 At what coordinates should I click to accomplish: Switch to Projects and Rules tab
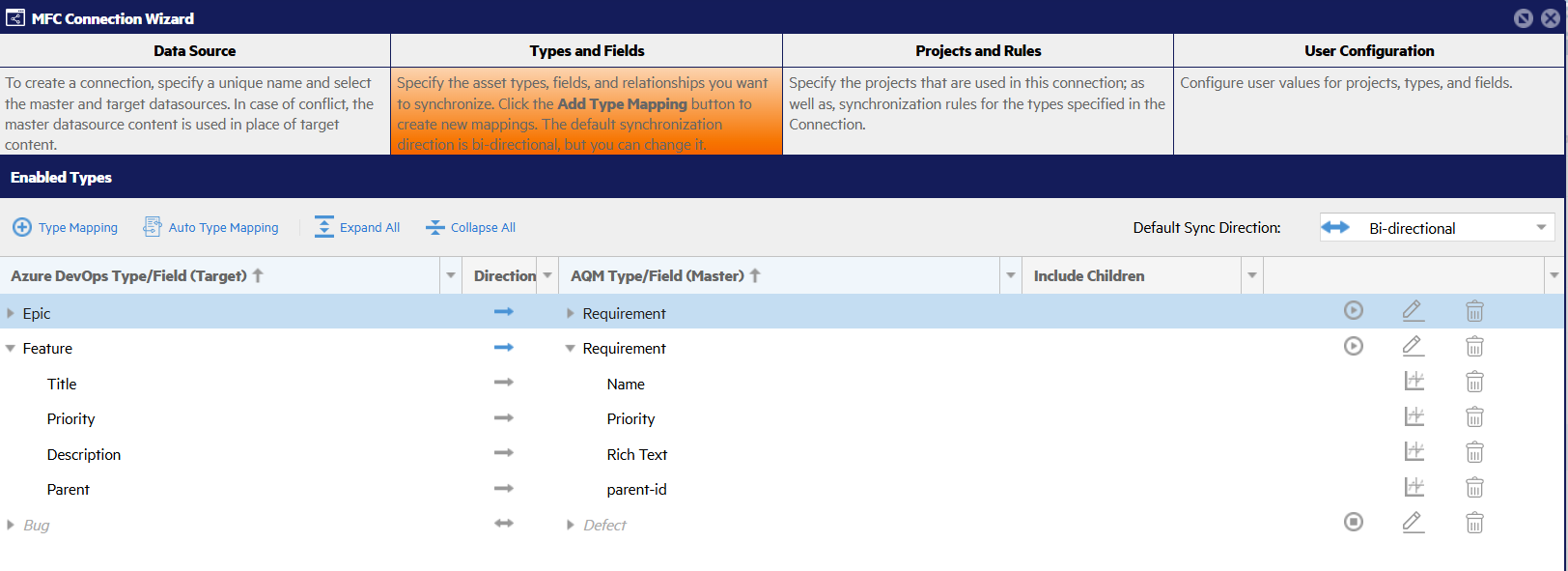click(x=977, y=51)
